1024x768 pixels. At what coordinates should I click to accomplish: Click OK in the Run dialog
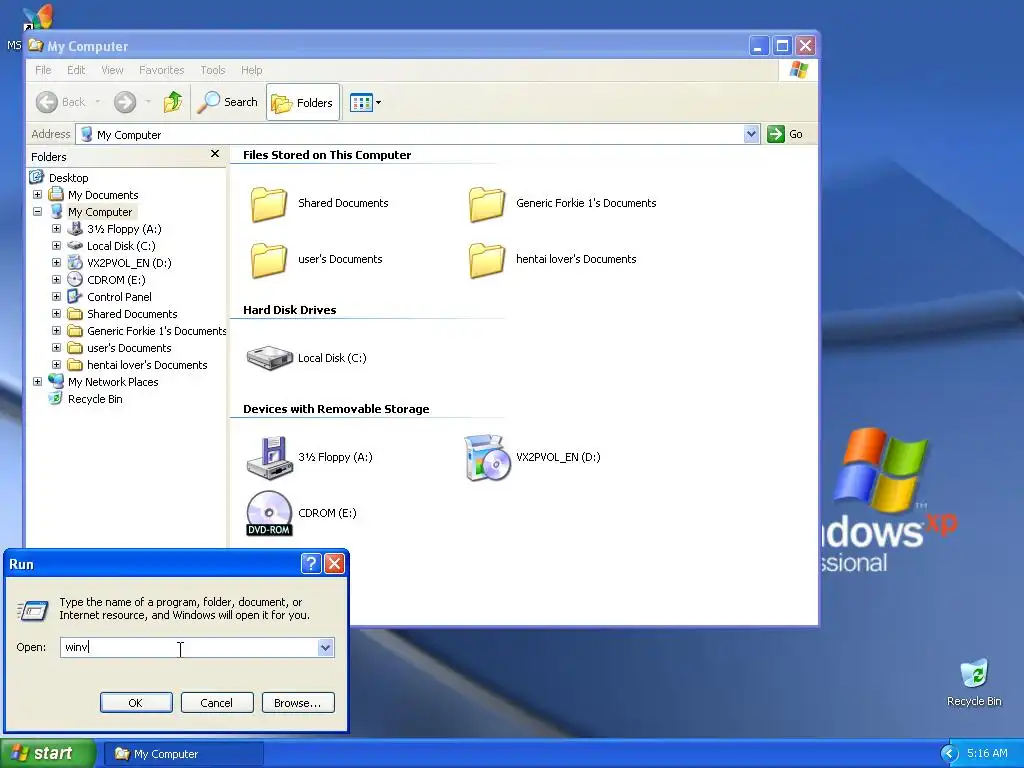pyautogui.click(x=136, y=703)
